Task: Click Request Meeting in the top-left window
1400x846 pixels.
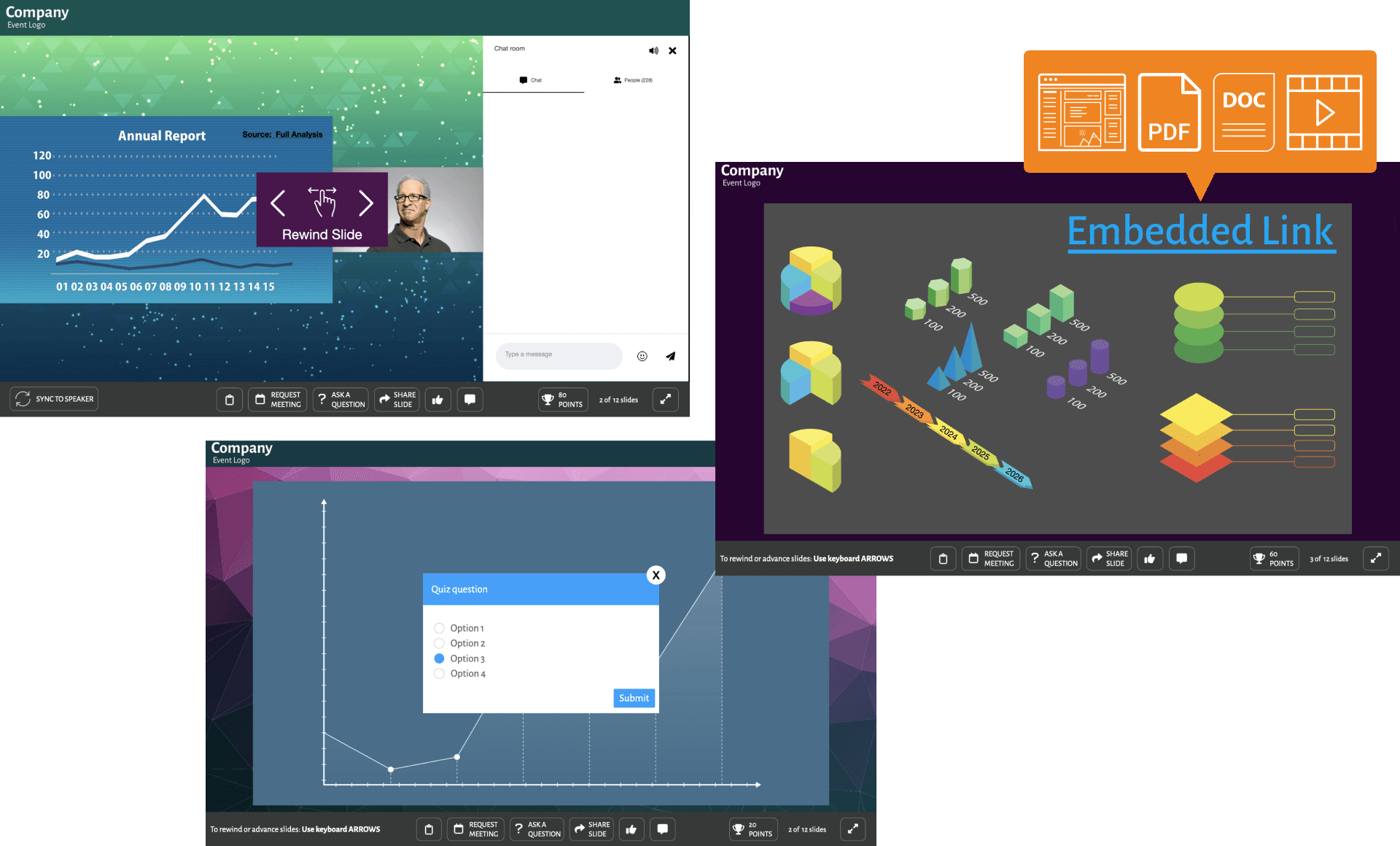Action: coord(278,400)
